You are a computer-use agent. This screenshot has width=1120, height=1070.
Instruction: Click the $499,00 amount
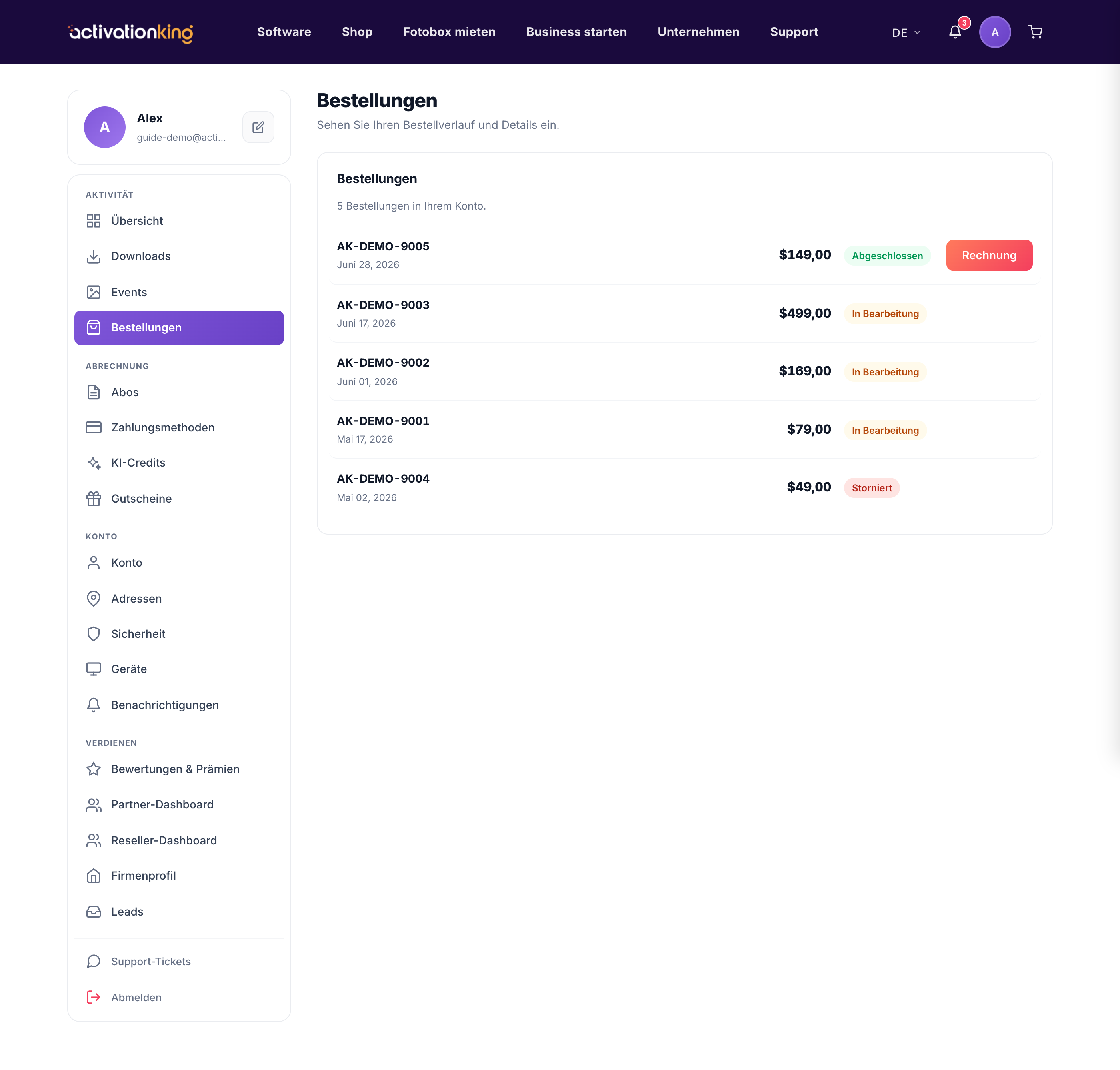[805, 313]
